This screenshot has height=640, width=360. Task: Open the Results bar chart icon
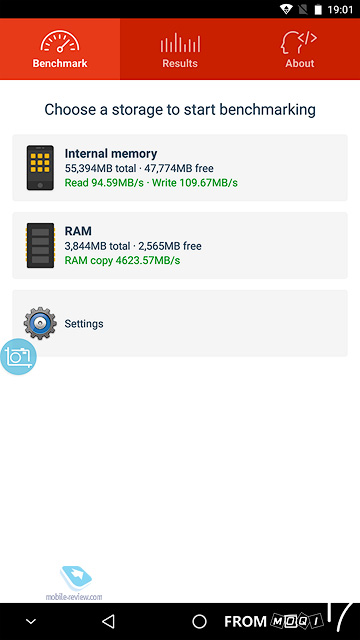(x=180, y=42)
